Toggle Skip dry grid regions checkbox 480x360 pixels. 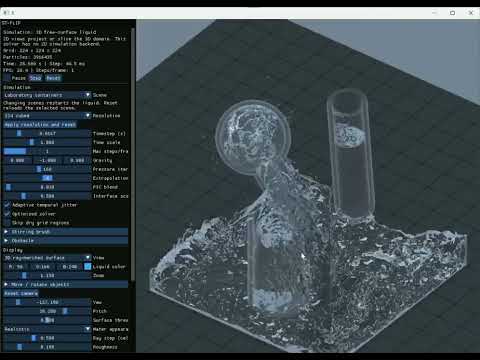tap(7, 223)
